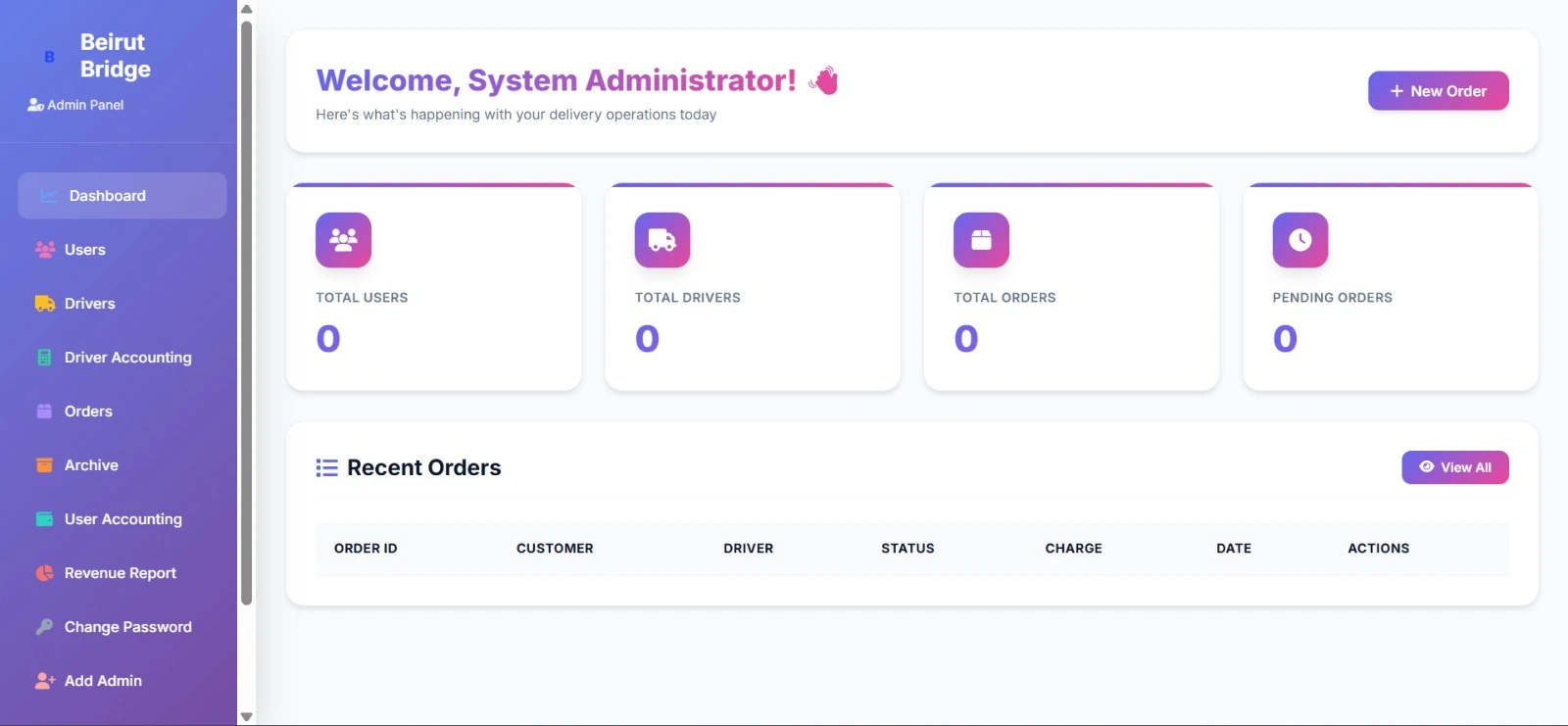The width and height of the screenshot is (1568, 726).
Task: Click the DATE column header
Action: 1234,549
